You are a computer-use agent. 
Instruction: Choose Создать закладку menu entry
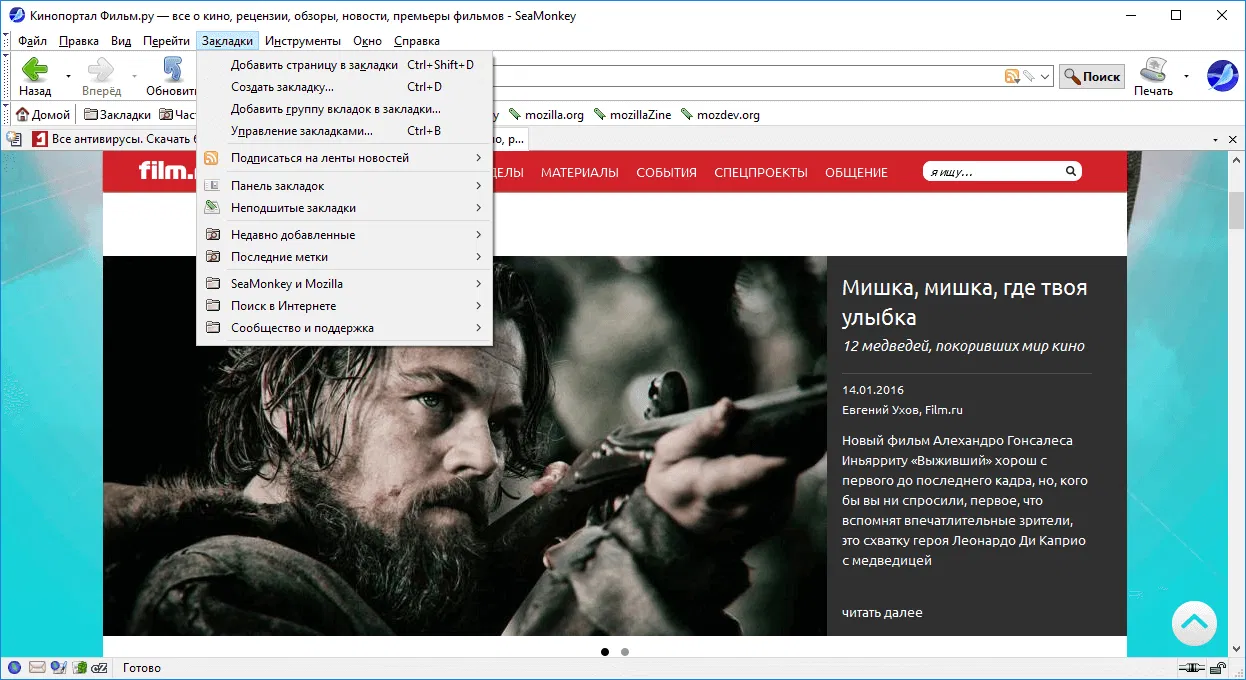(x=344, y=87)
